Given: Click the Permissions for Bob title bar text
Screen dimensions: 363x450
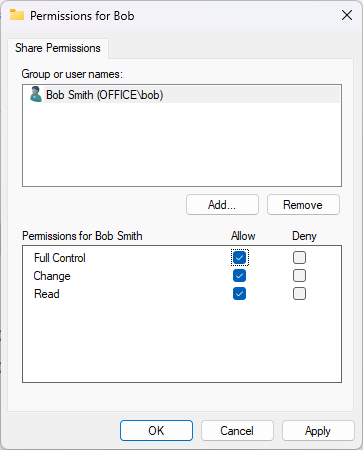Looking at the screenshot, I should tap(82, 16).
